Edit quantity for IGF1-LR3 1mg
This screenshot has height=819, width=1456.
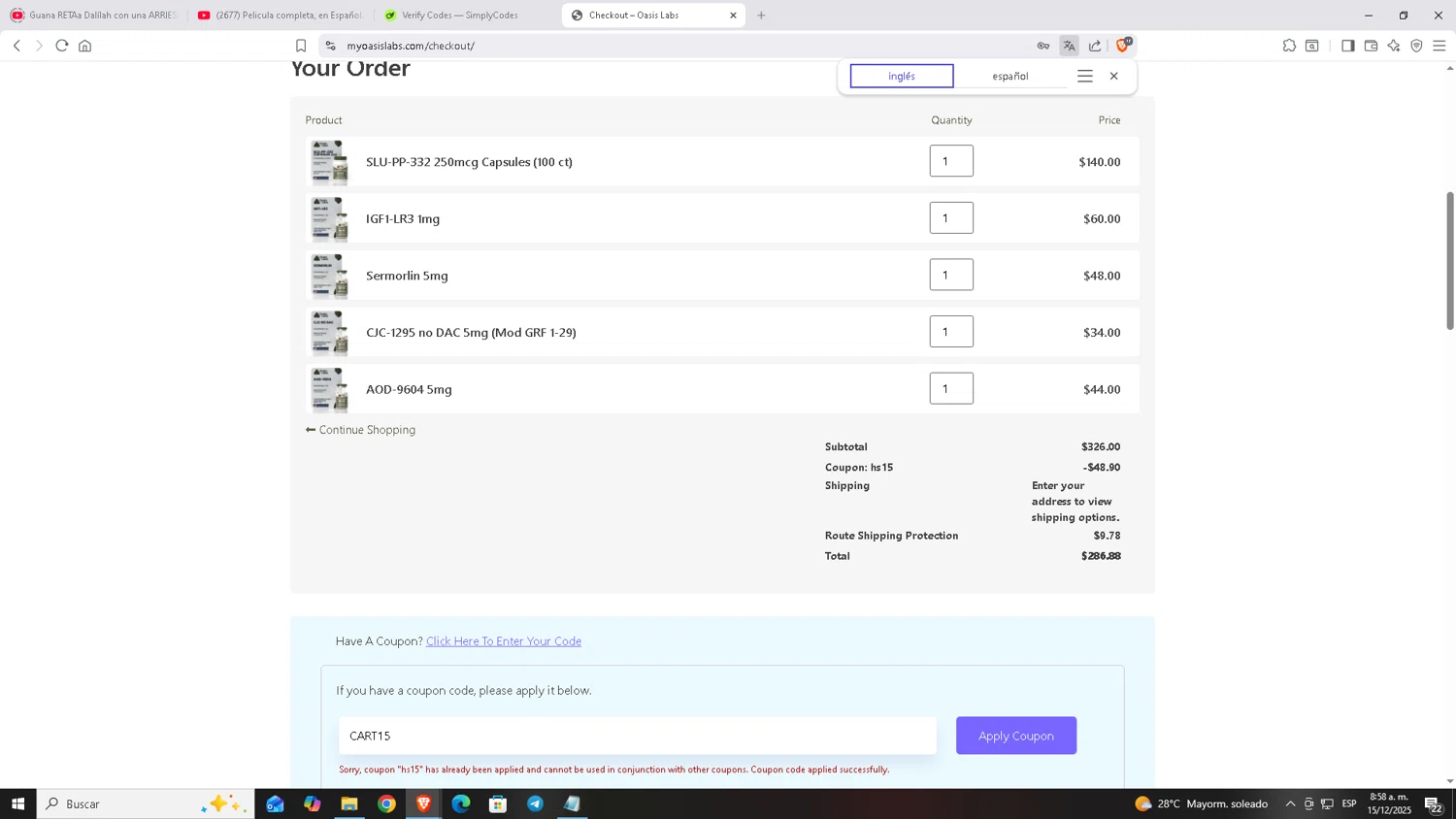click(x=951, y=218)
